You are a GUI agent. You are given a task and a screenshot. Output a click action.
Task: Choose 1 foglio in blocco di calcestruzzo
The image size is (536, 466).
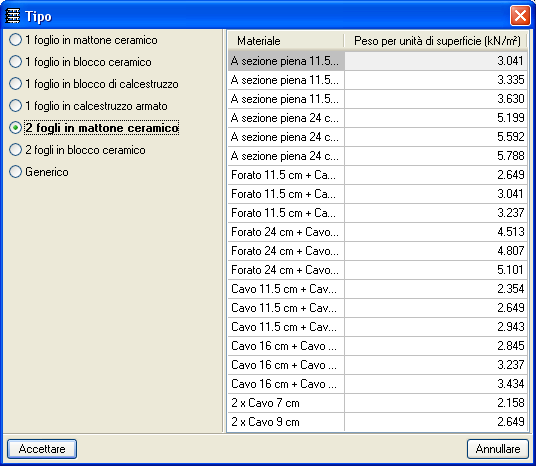[x=94, y=84]
